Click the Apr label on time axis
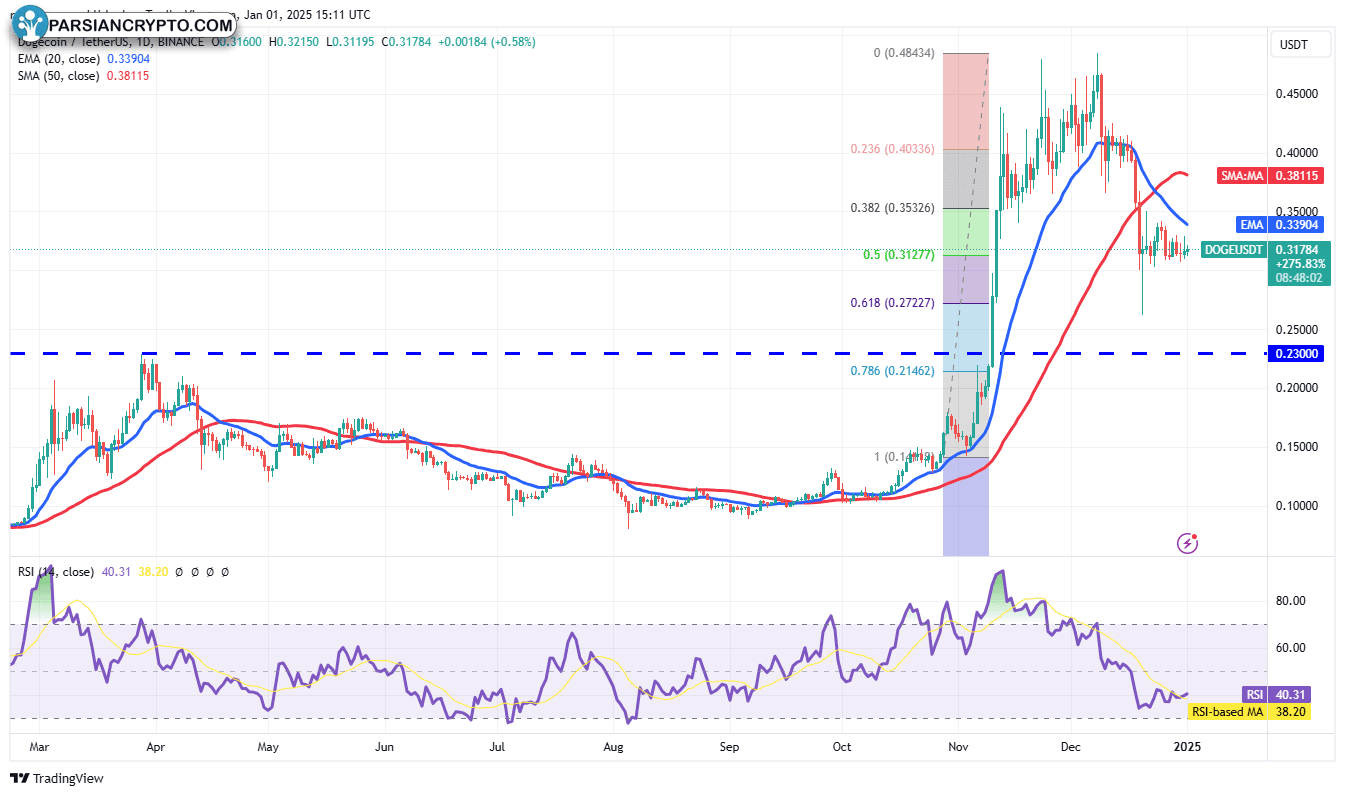 [x=155, y=746]
